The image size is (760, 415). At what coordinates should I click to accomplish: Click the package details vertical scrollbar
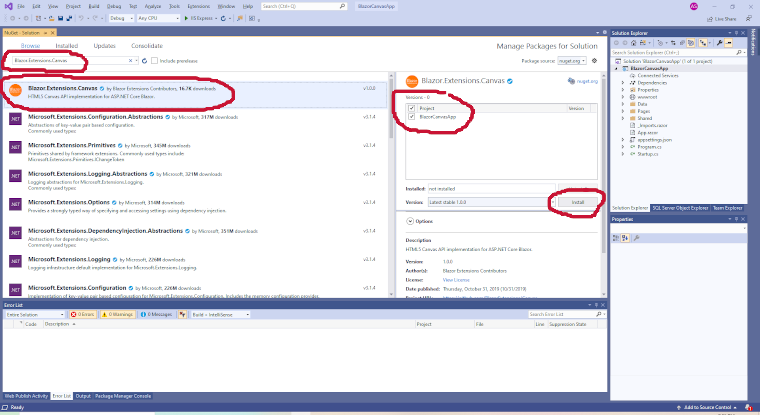(x=604, y=184)
